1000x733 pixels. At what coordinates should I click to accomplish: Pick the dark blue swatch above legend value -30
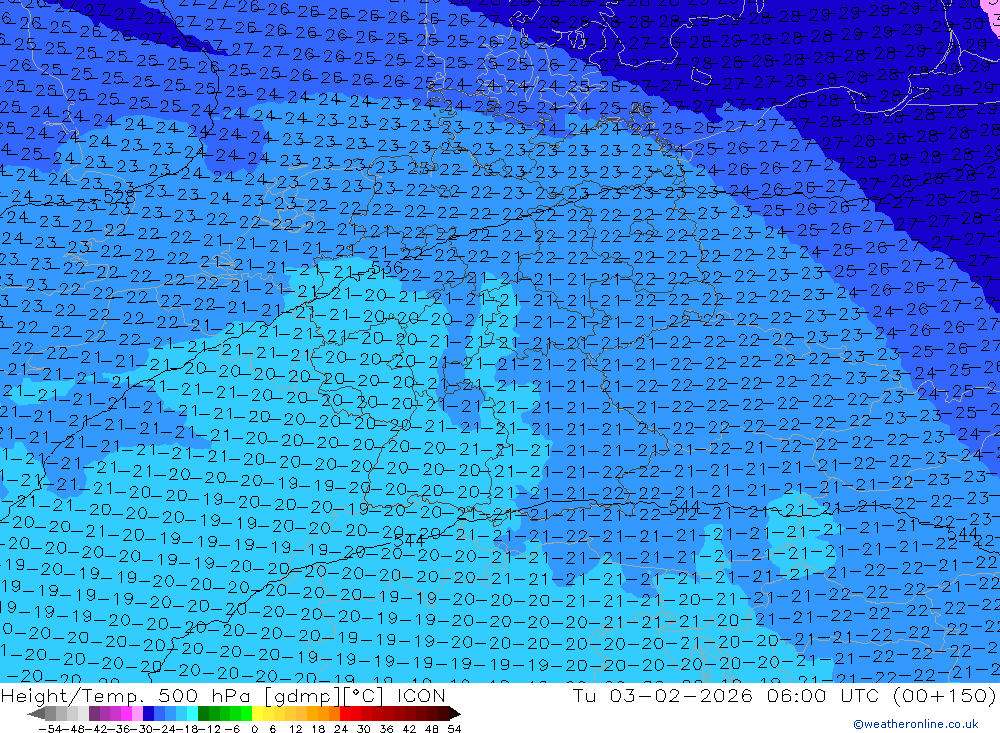[148, 714]
